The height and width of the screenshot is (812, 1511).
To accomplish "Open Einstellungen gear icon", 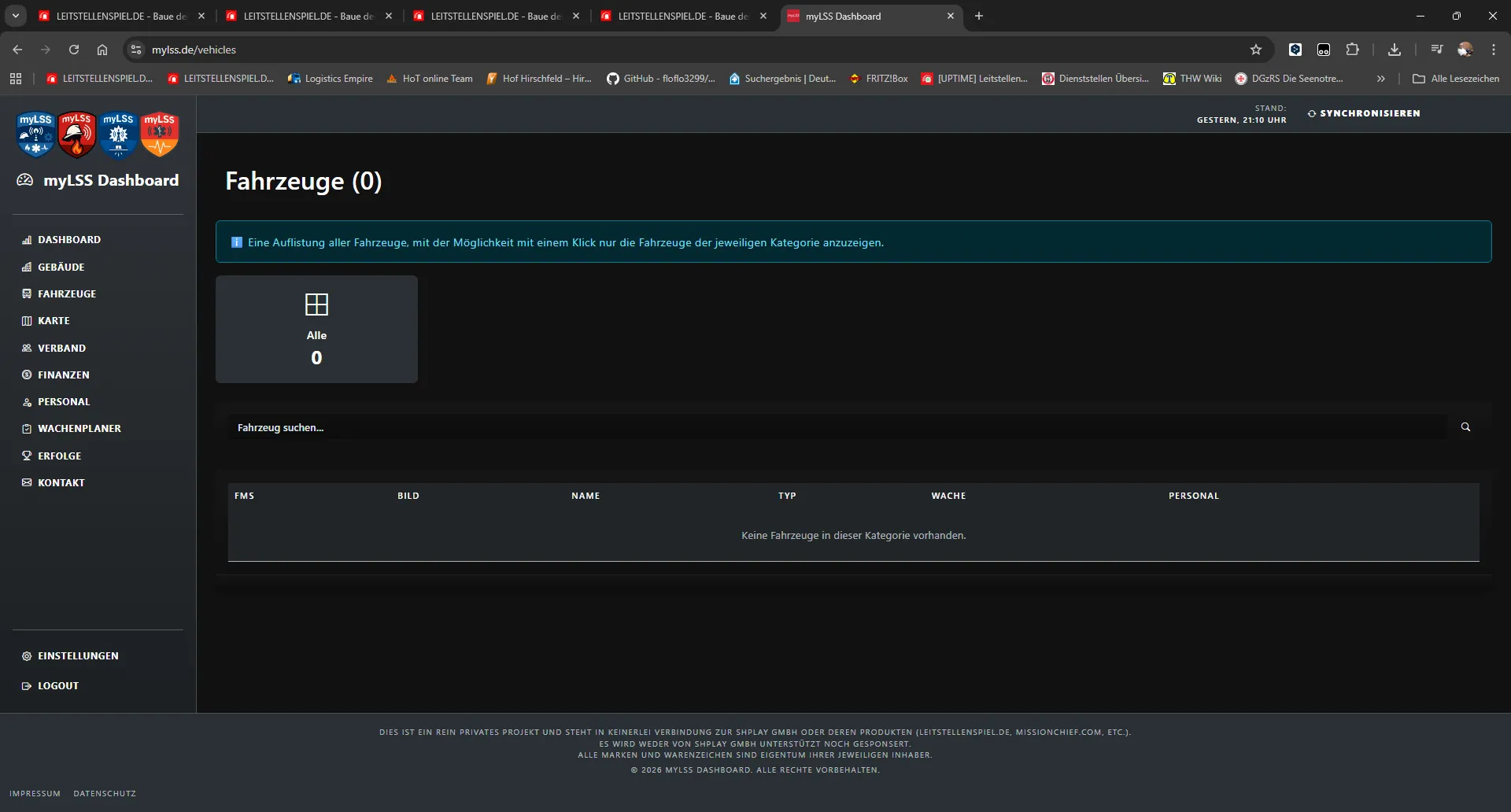I will [x=27, y=656].
